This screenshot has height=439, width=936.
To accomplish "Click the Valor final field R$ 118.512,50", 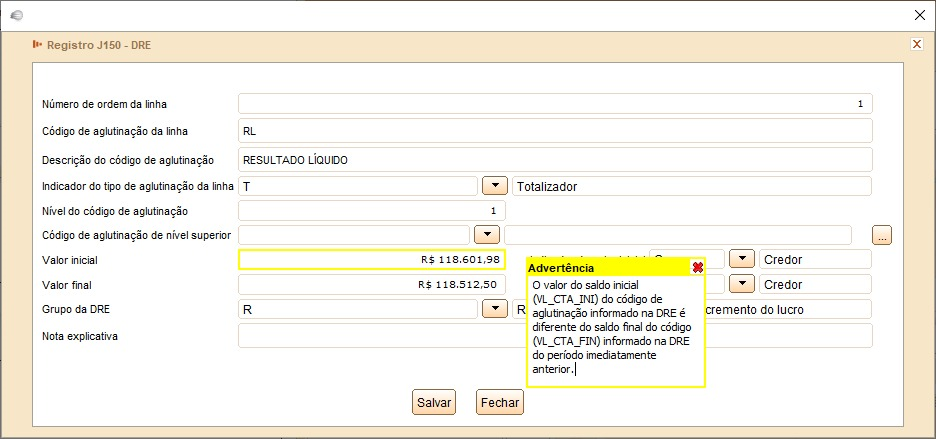I will click(371, 284).
